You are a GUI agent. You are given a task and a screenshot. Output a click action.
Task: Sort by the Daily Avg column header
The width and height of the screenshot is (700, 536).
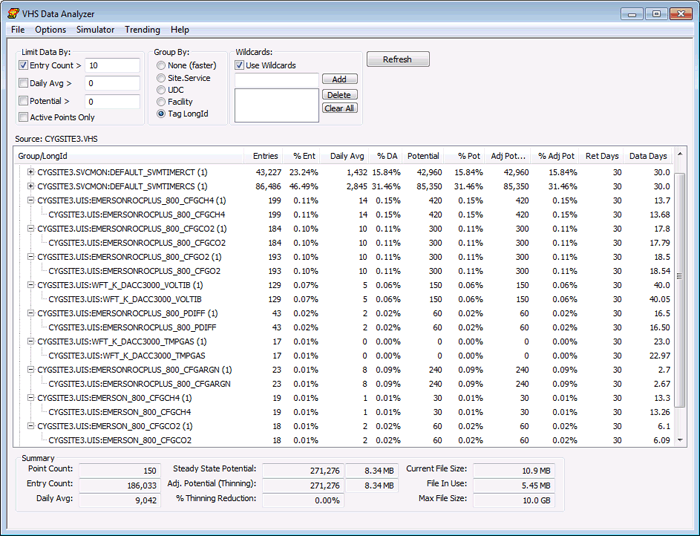[344, 156]
